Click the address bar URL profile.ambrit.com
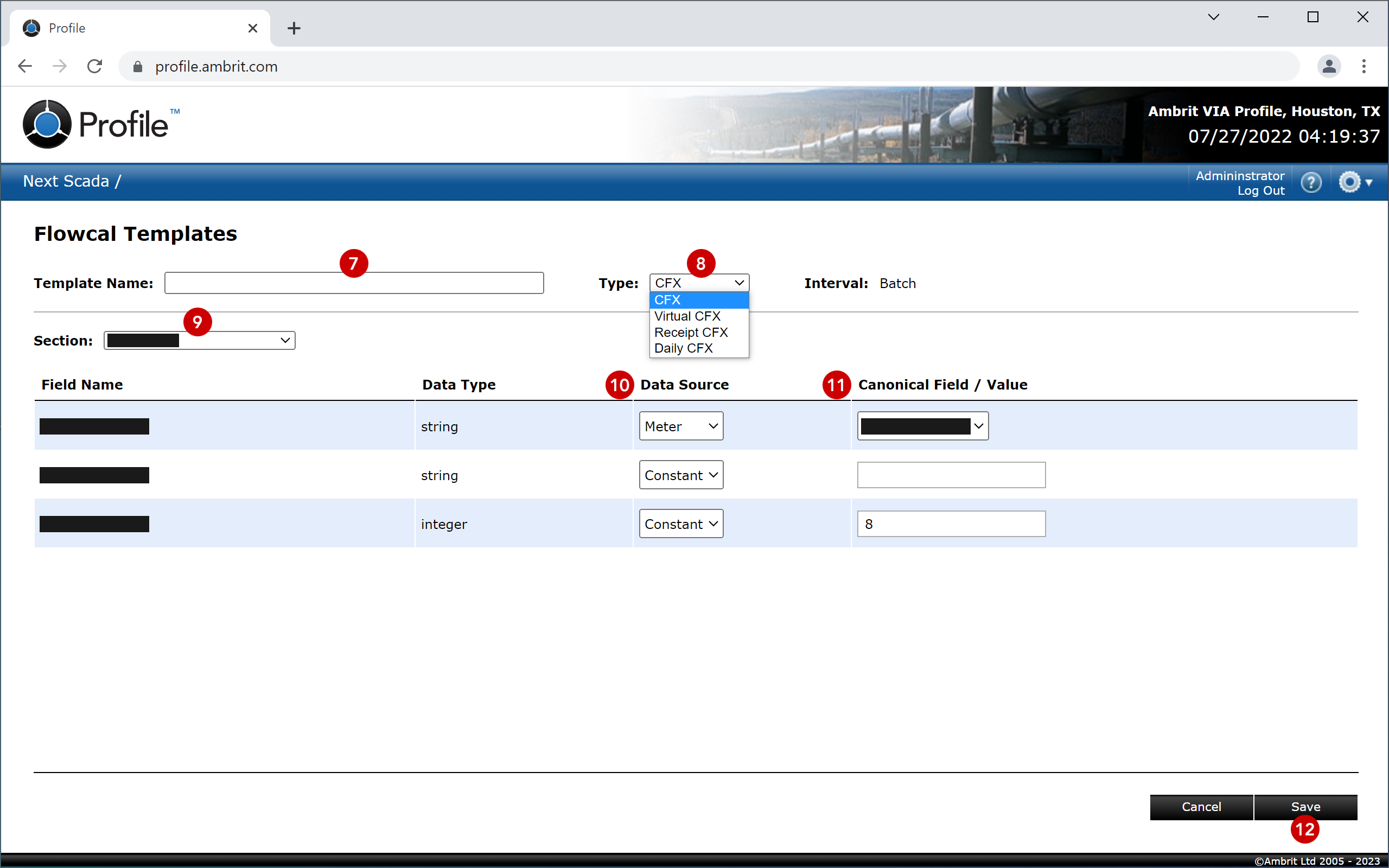The image size is (1389, 868). (x=216, y=67)
